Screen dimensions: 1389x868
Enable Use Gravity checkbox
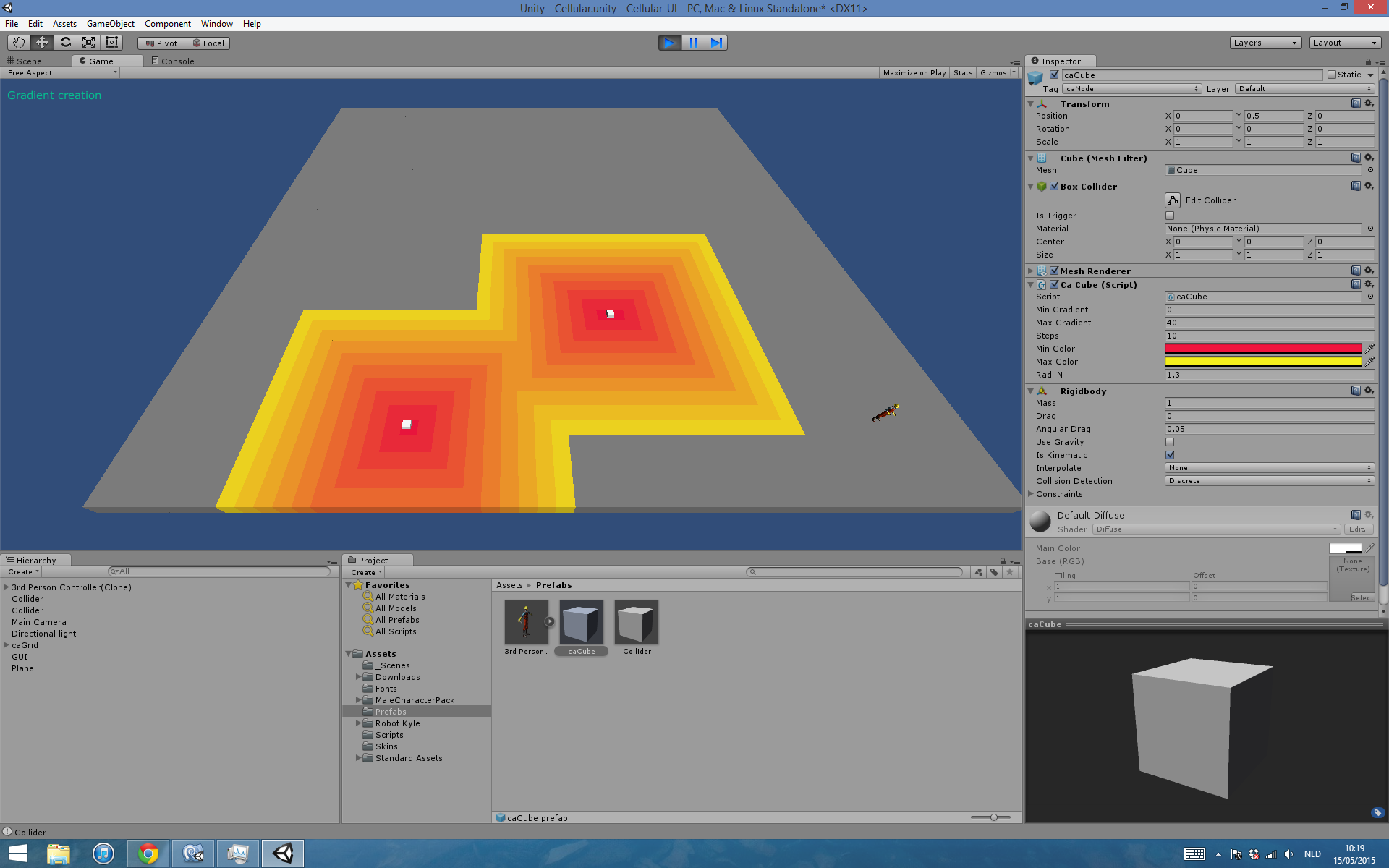1170,442
